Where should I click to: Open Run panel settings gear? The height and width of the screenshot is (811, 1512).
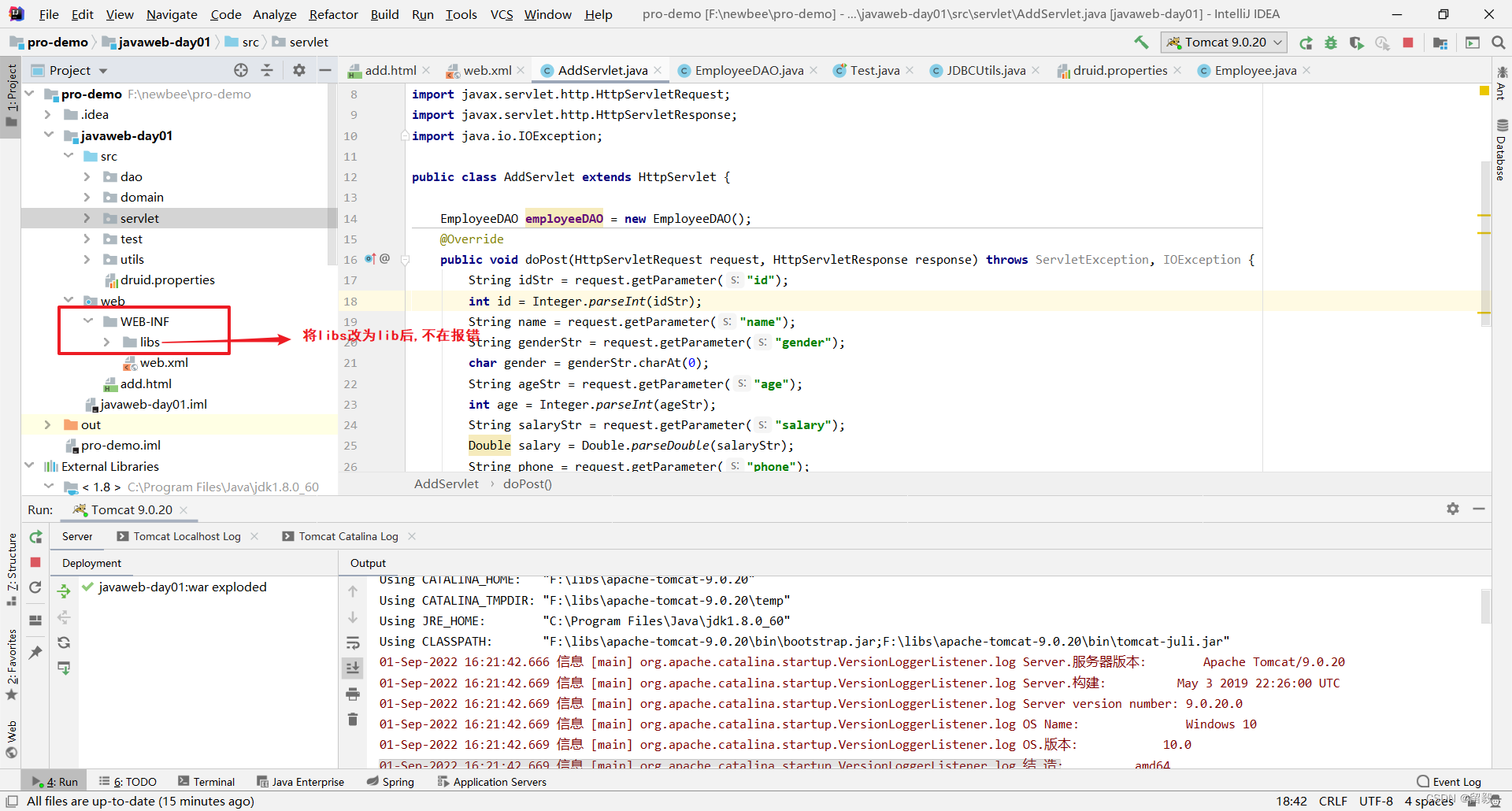pyautogui.click(x=1453, y=509)
